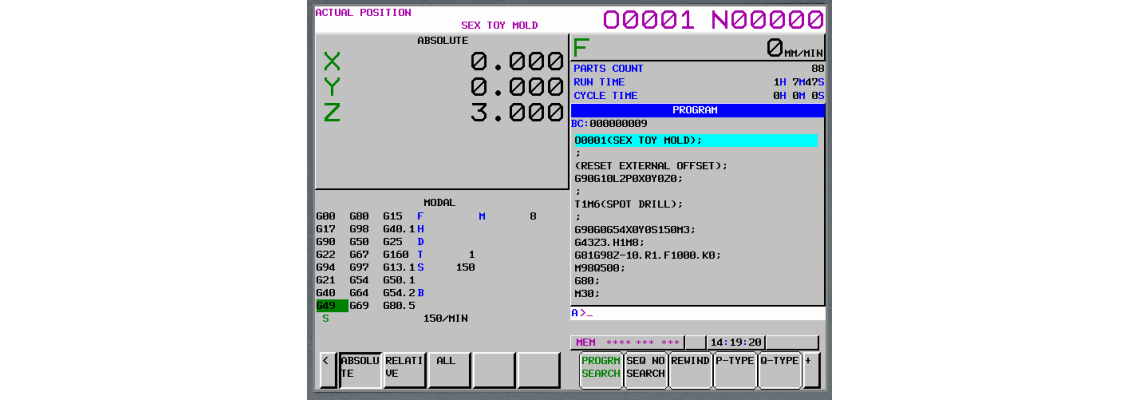1140x400 pixels.
Task: Select the G90G10L2P0X0Y0Z0 program block
Action: [x=629, y=178]
